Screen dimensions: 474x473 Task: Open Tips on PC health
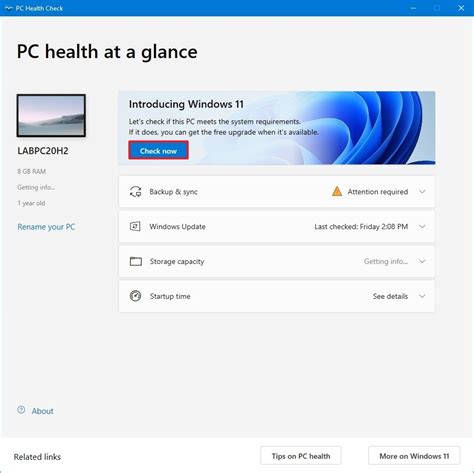point(301,456)
